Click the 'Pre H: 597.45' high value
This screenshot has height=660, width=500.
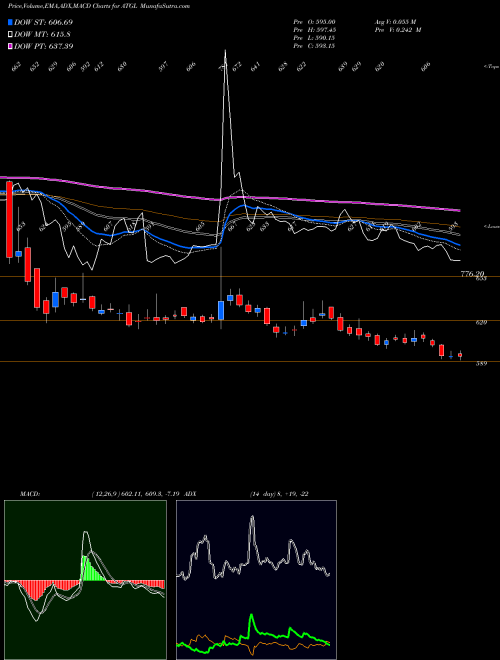(314, 30)
